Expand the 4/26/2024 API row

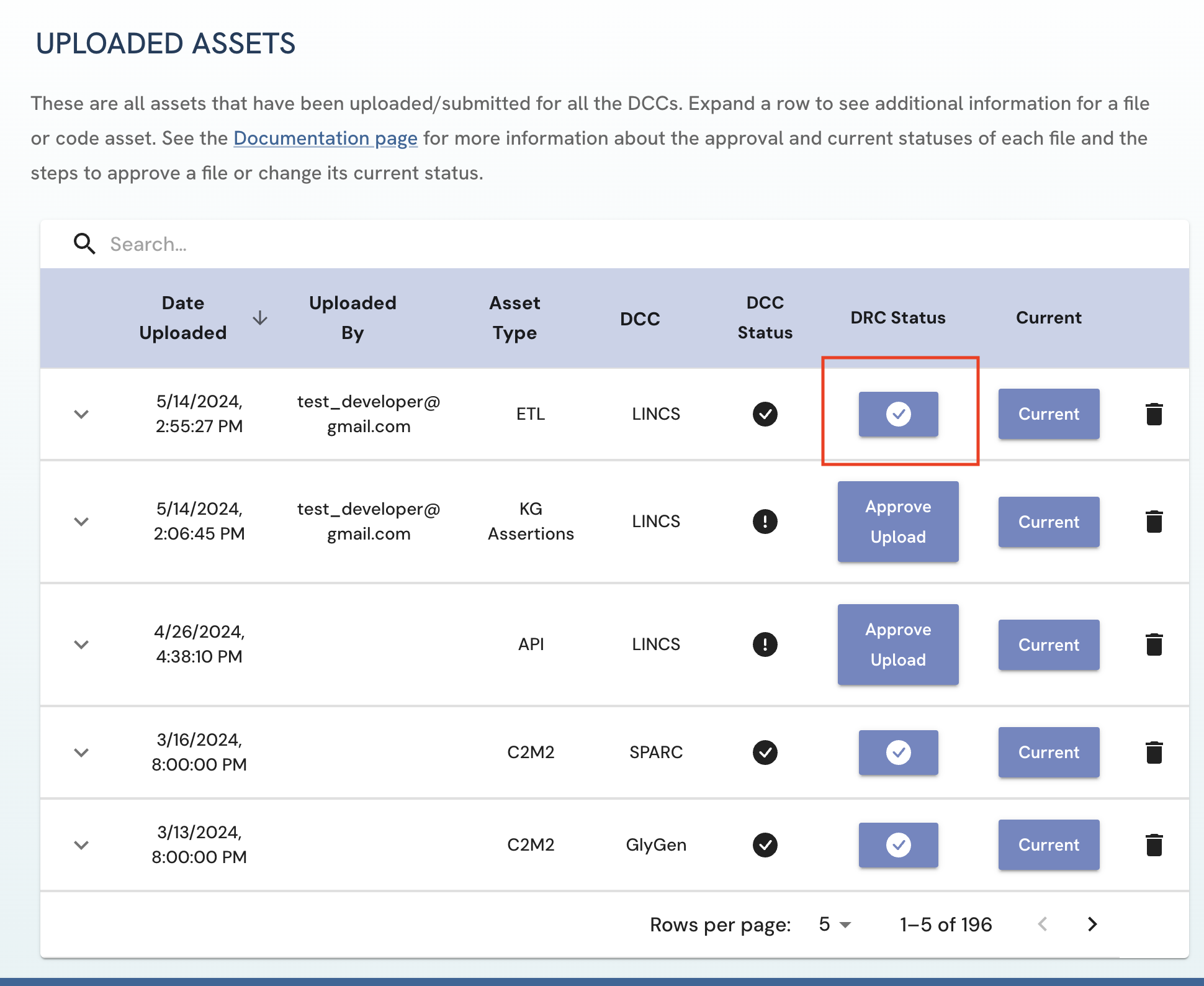(81, 645)
